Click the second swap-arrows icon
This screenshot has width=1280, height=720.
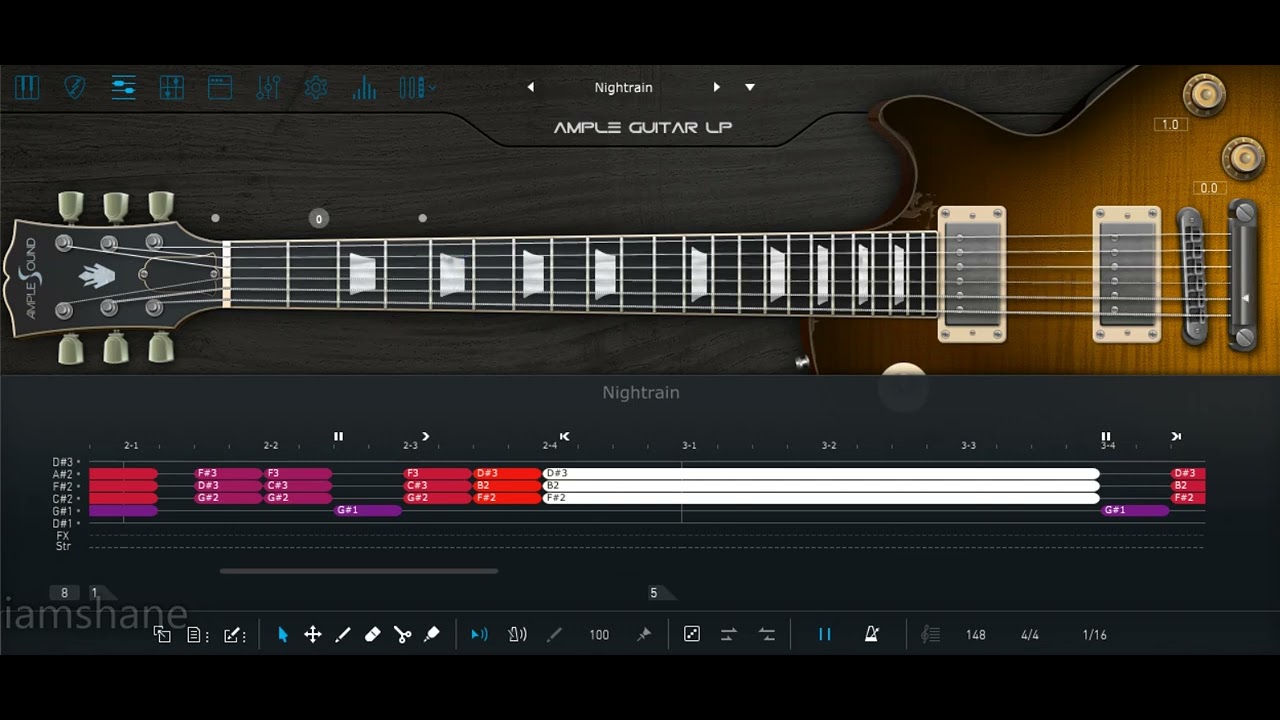pos(767,634)
